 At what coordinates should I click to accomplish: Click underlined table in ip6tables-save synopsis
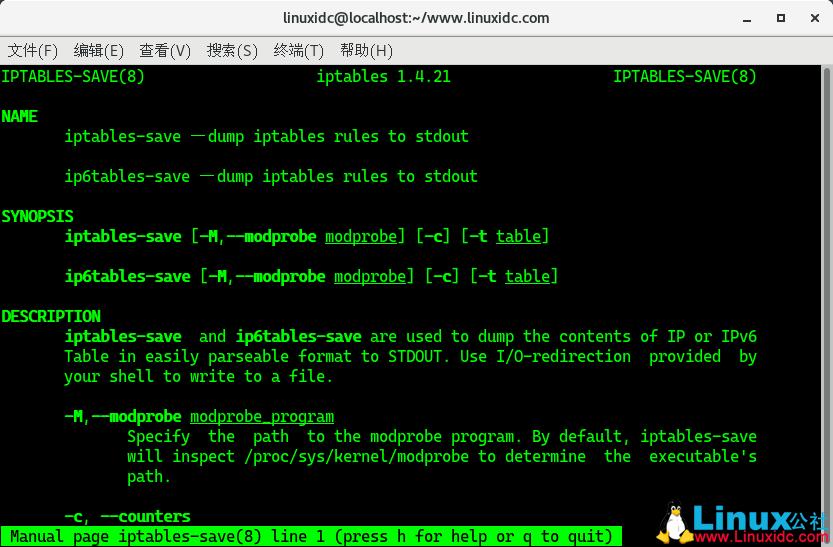coord(528,276)
